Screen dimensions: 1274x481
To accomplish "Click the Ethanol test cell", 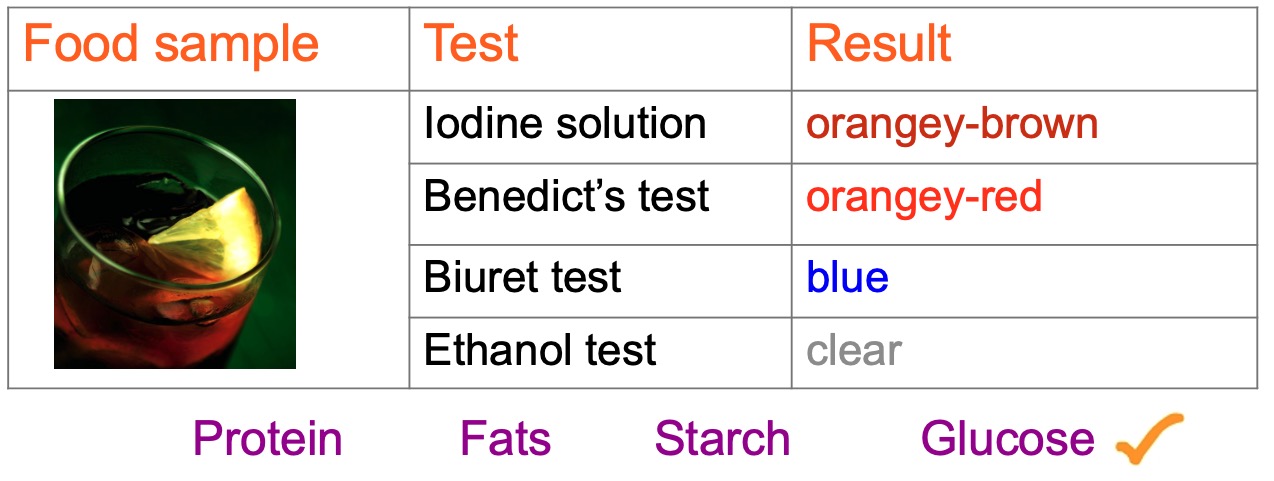I will point(540,351).
